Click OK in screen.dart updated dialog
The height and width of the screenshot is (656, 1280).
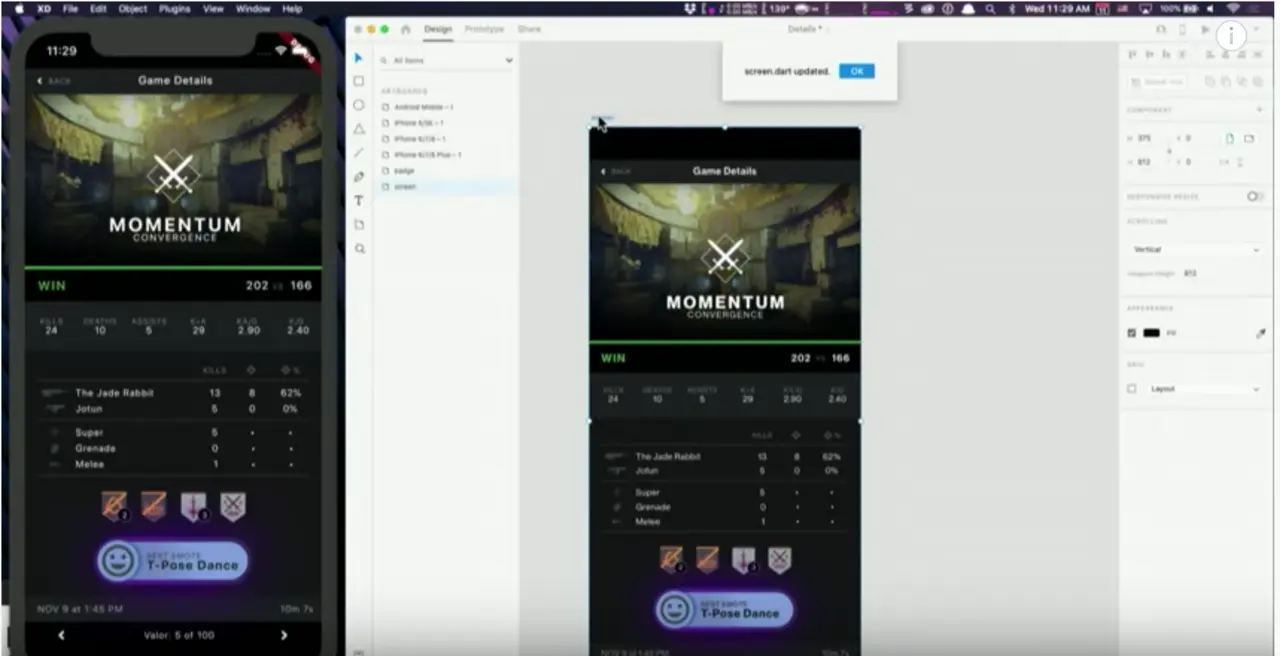point(857,71)
